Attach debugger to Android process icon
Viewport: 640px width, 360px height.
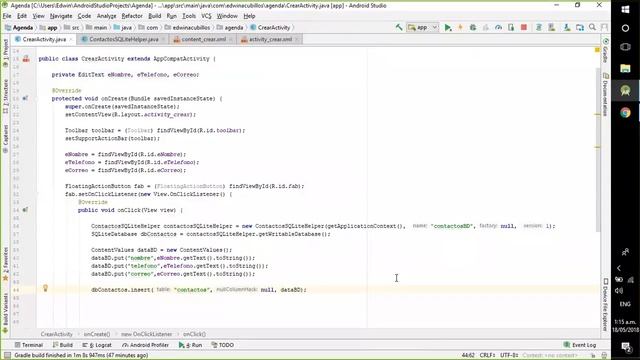pyautogui.click(x=511, y=27)
